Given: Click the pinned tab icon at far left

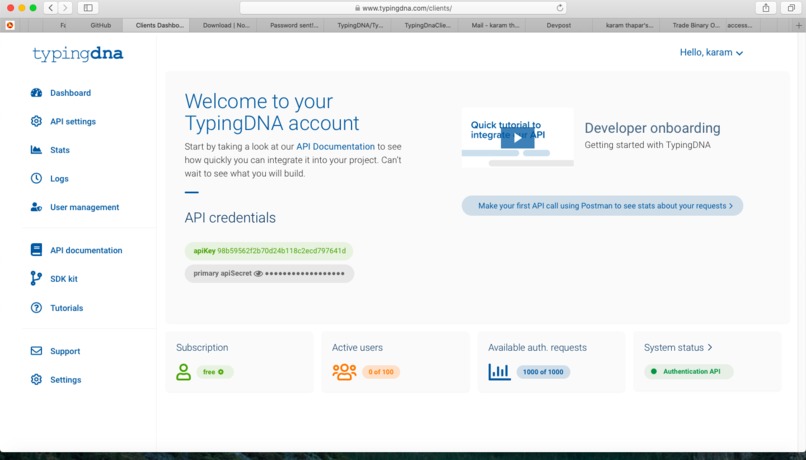Looking at the screenshot, I should coord(10,25).
